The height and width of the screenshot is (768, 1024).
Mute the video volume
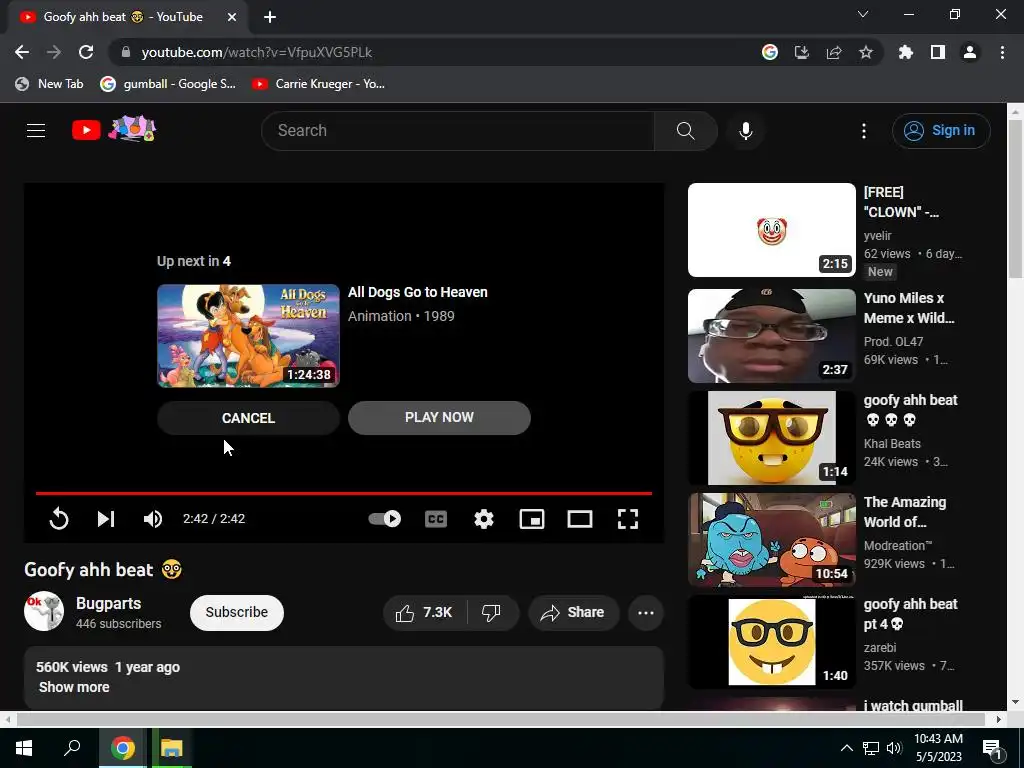coord(153,519)
